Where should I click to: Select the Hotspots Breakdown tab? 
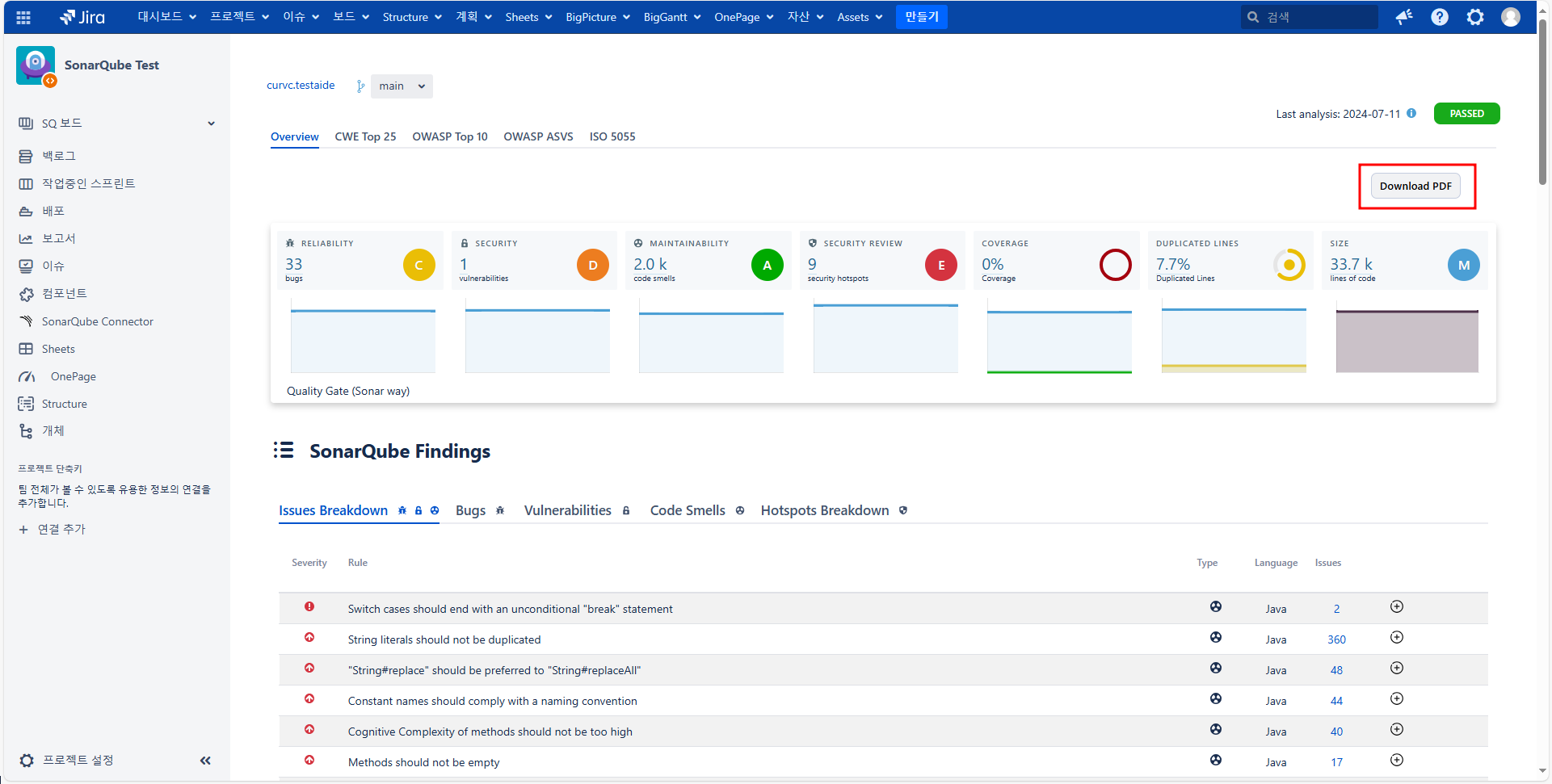click(x=834, y=510)
